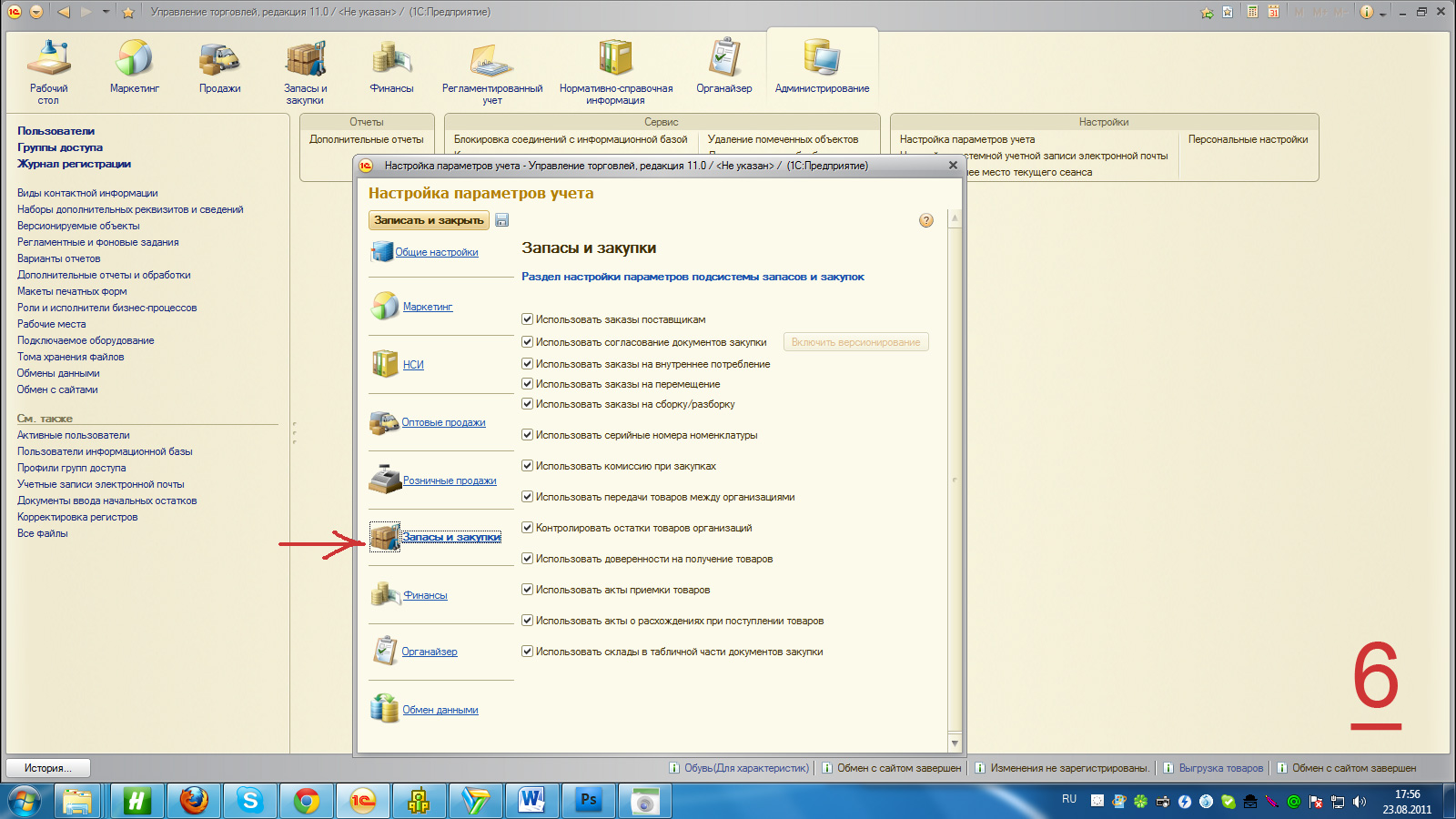Image resolution: width=1456 pixels, height=819 pixels.
Task: Open the Продажи section
Action: pyautogui.click(x=220, y=67)
